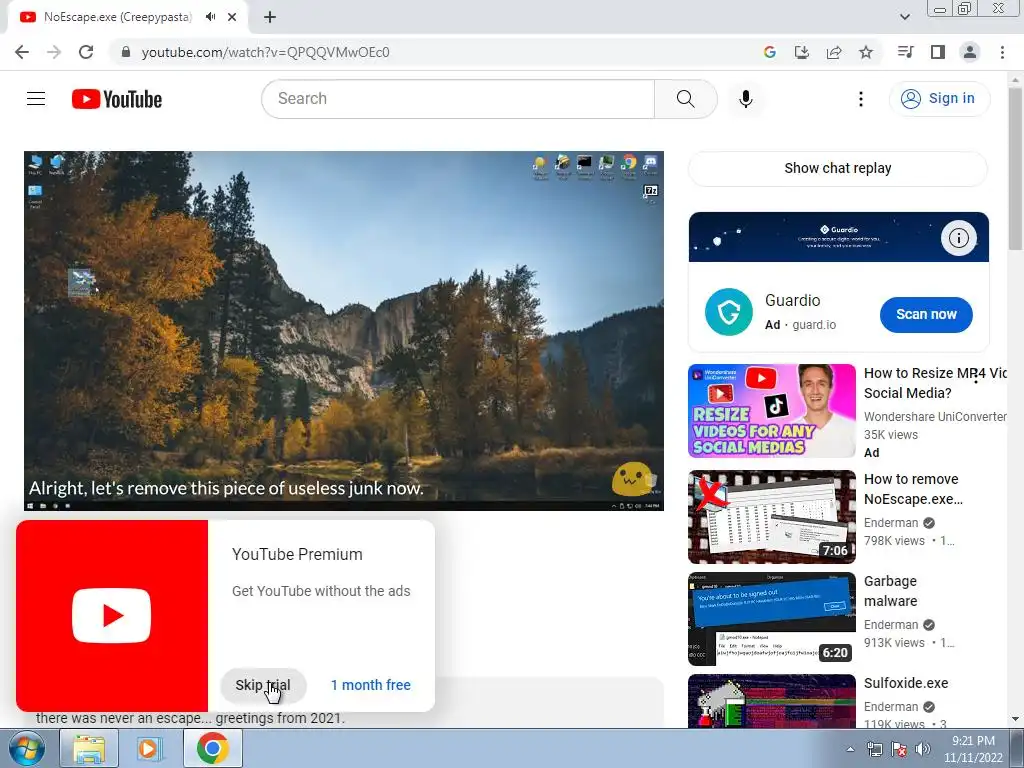Click the guard.io ad link text

click(x=814, y=325)
